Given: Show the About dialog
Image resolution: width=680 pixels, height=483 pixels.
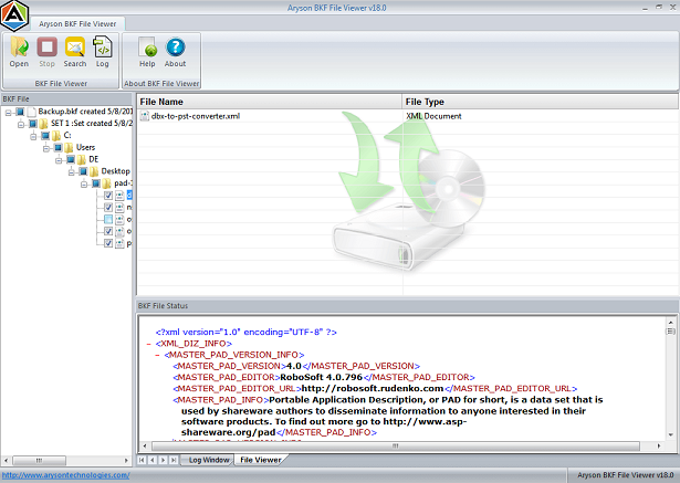Looking at the screenshot, I should [175, 52].
